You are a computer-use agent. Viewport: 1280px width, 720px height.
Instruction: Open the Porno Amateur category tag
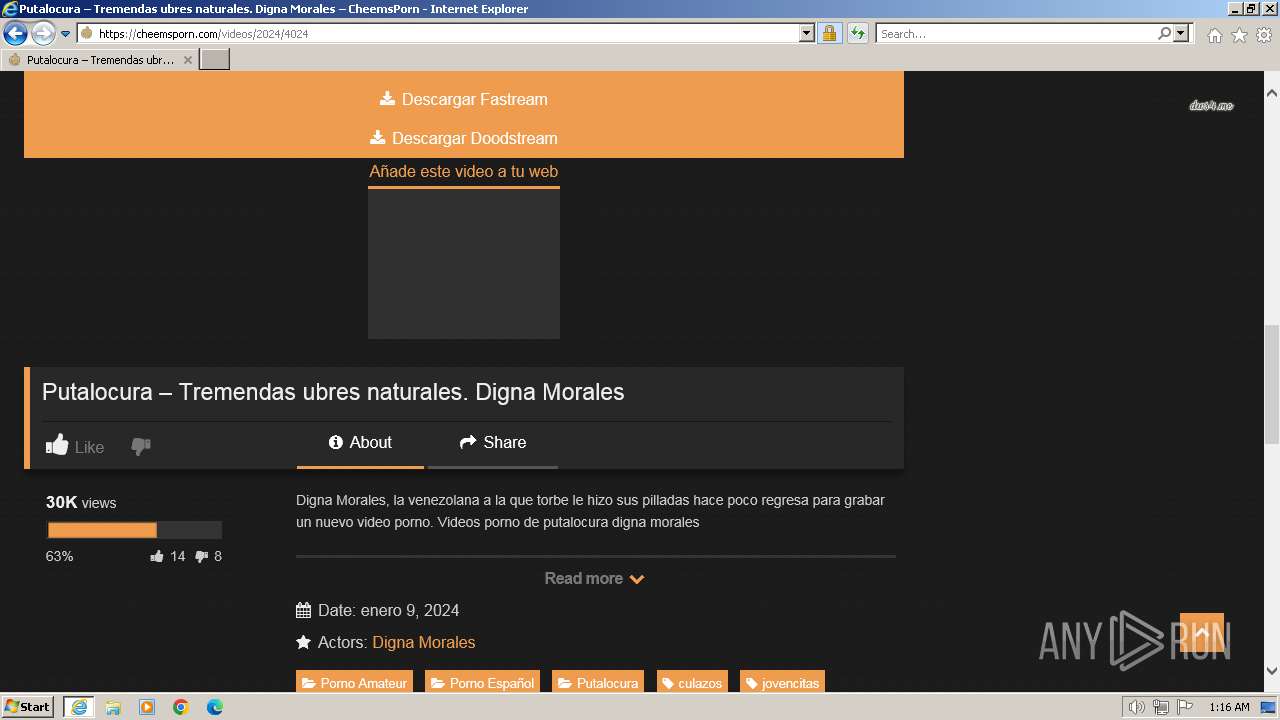point(355,683)
